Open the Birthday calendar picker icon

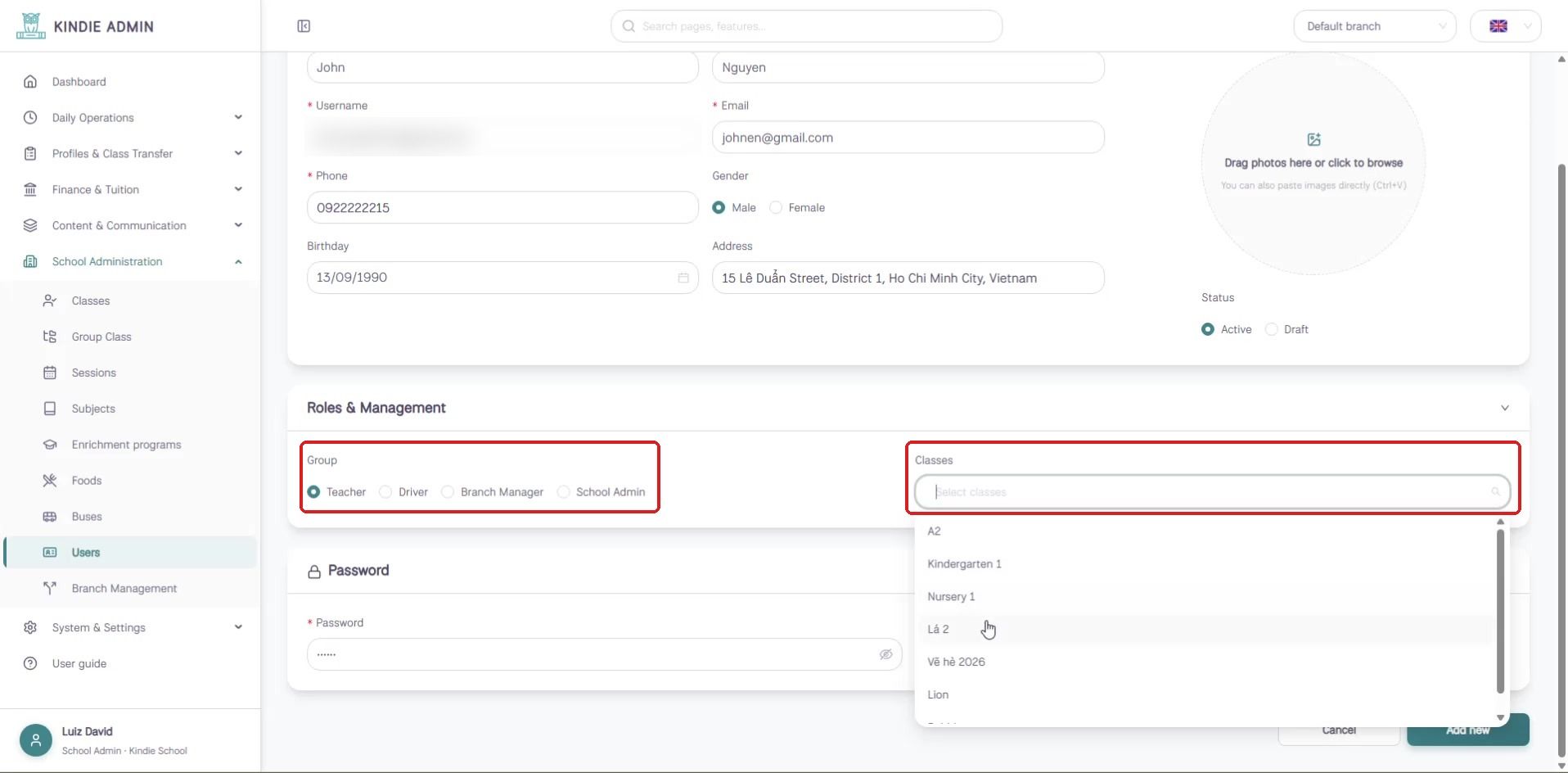pos(683,278)
